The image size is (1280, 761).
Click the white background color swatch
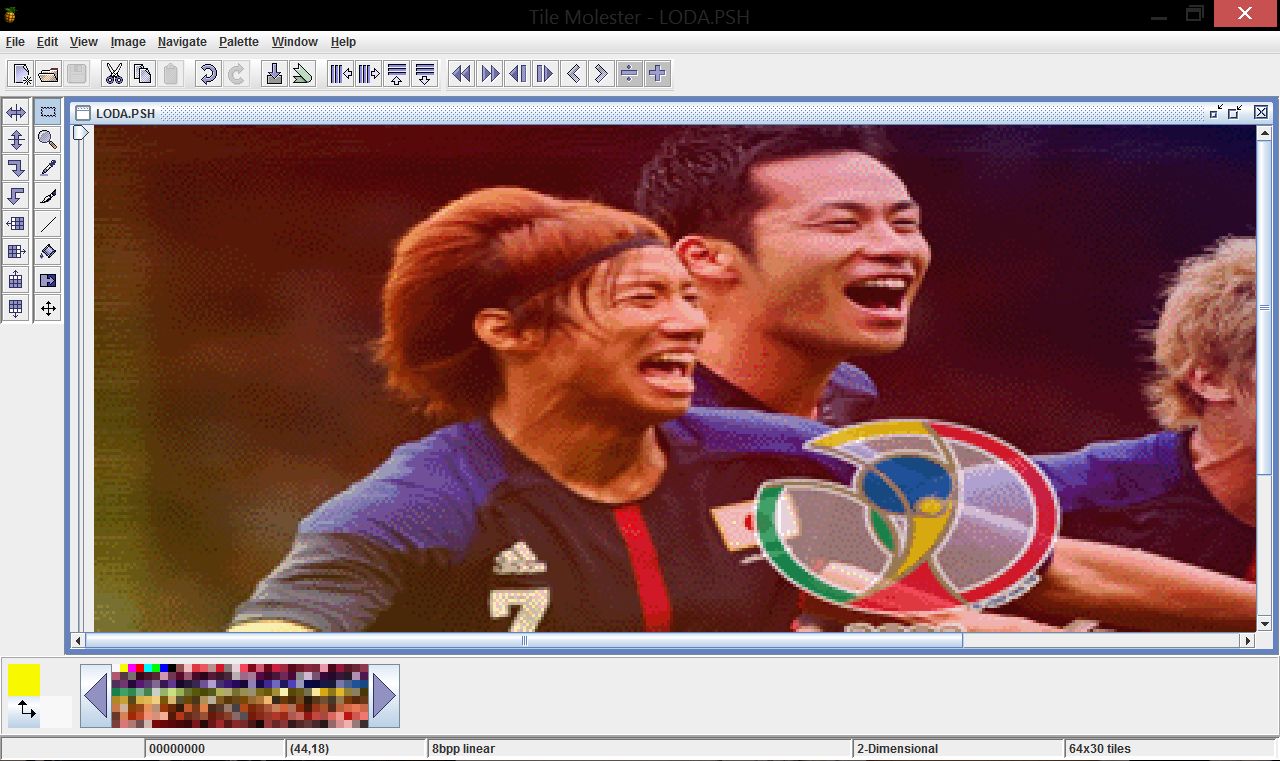pos(56,712)
